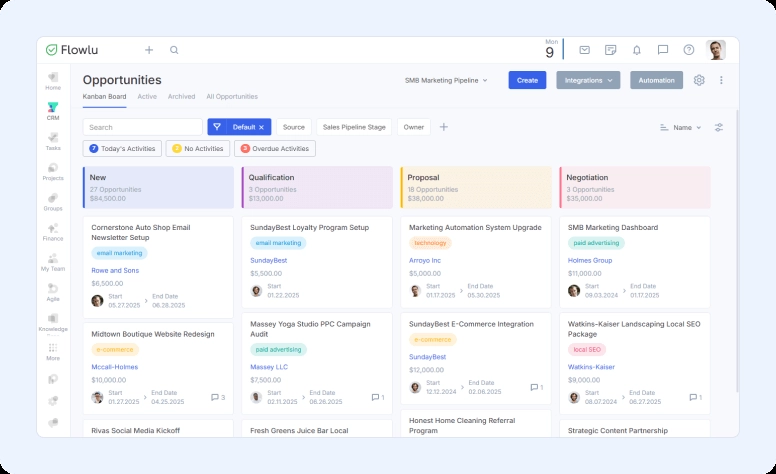Click the blue Create button
The height and width of the screenshot is (474, 776).
[527, 80]
